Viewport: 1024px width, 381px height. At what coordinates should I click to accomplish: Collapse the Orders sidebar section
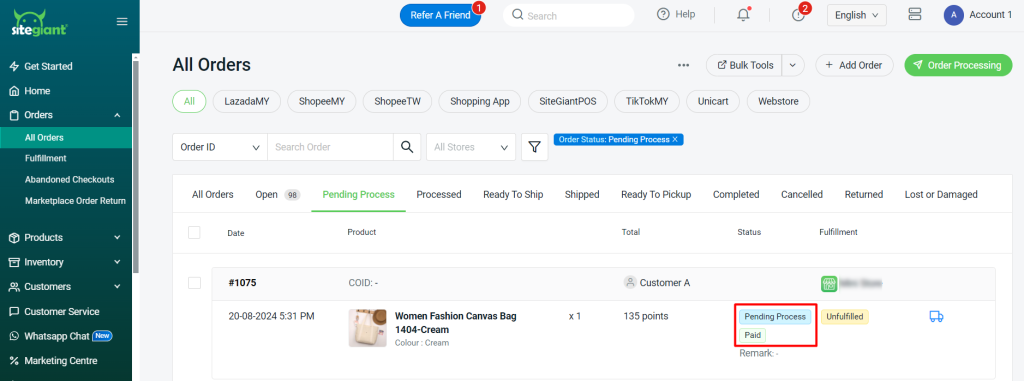click(118, 115)
